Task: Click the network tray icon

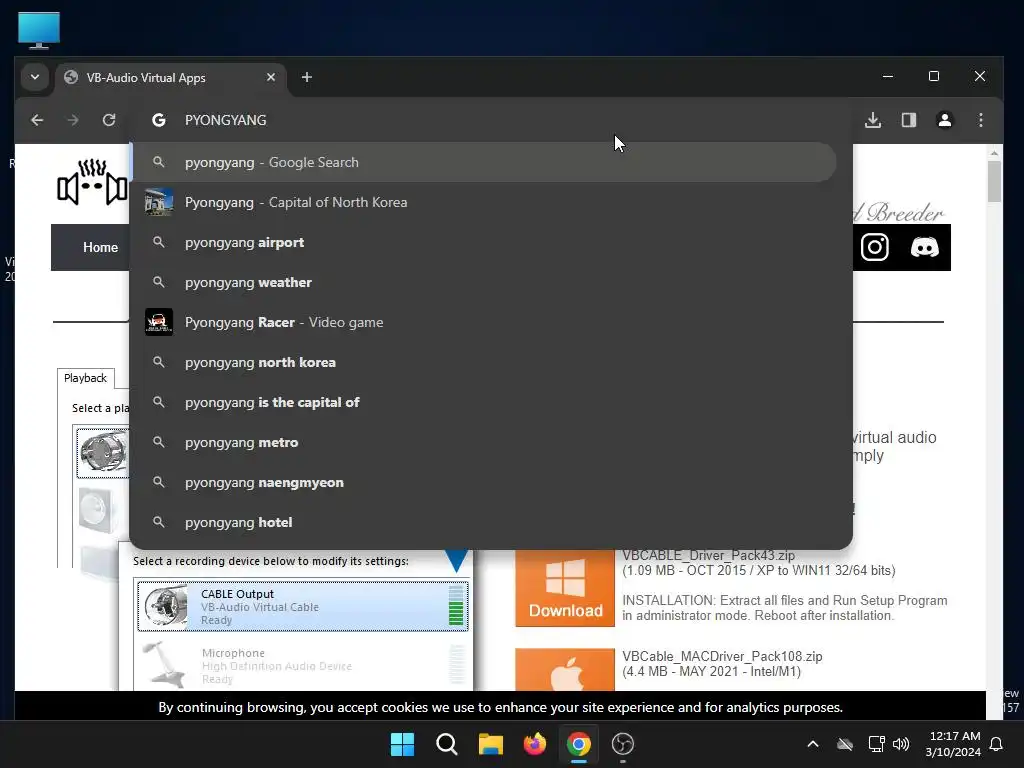Action: point(876,744)
